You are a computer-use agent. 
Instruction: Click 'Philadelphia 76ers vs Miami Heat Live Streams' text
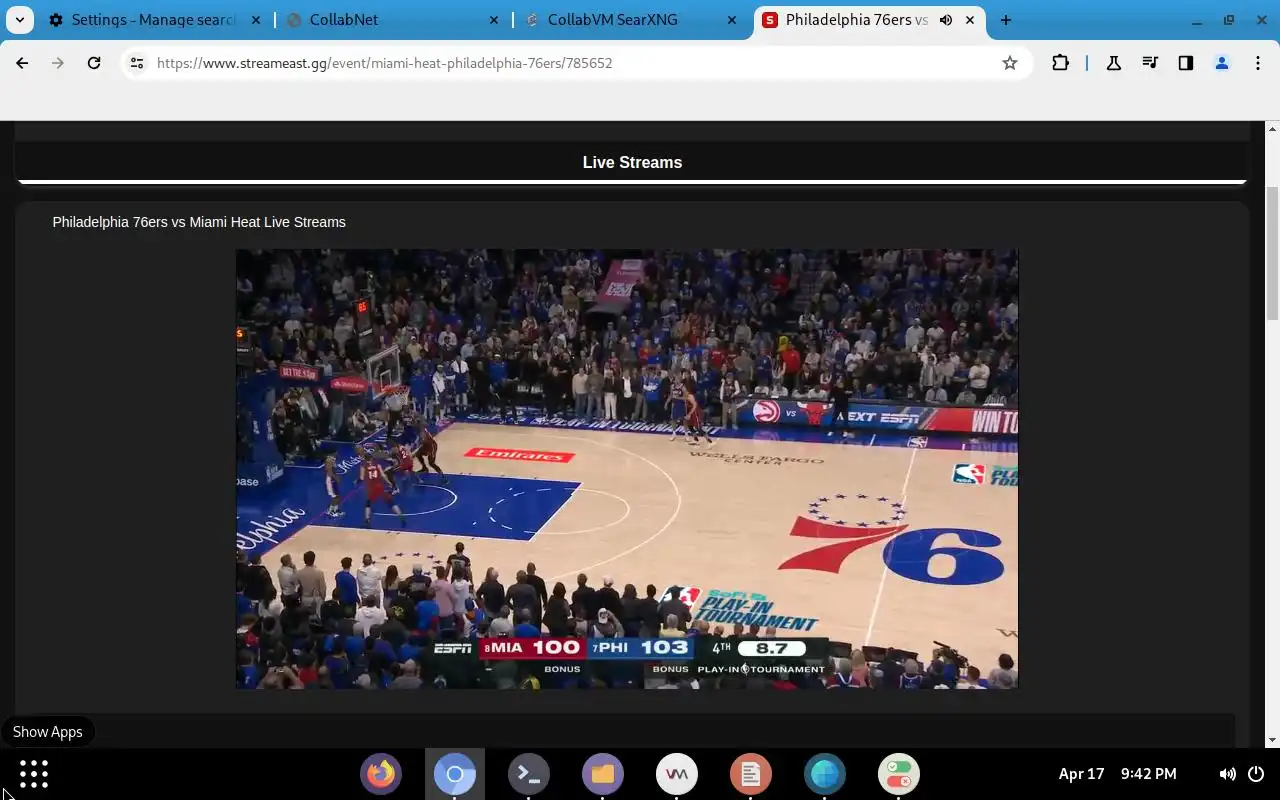199,222
